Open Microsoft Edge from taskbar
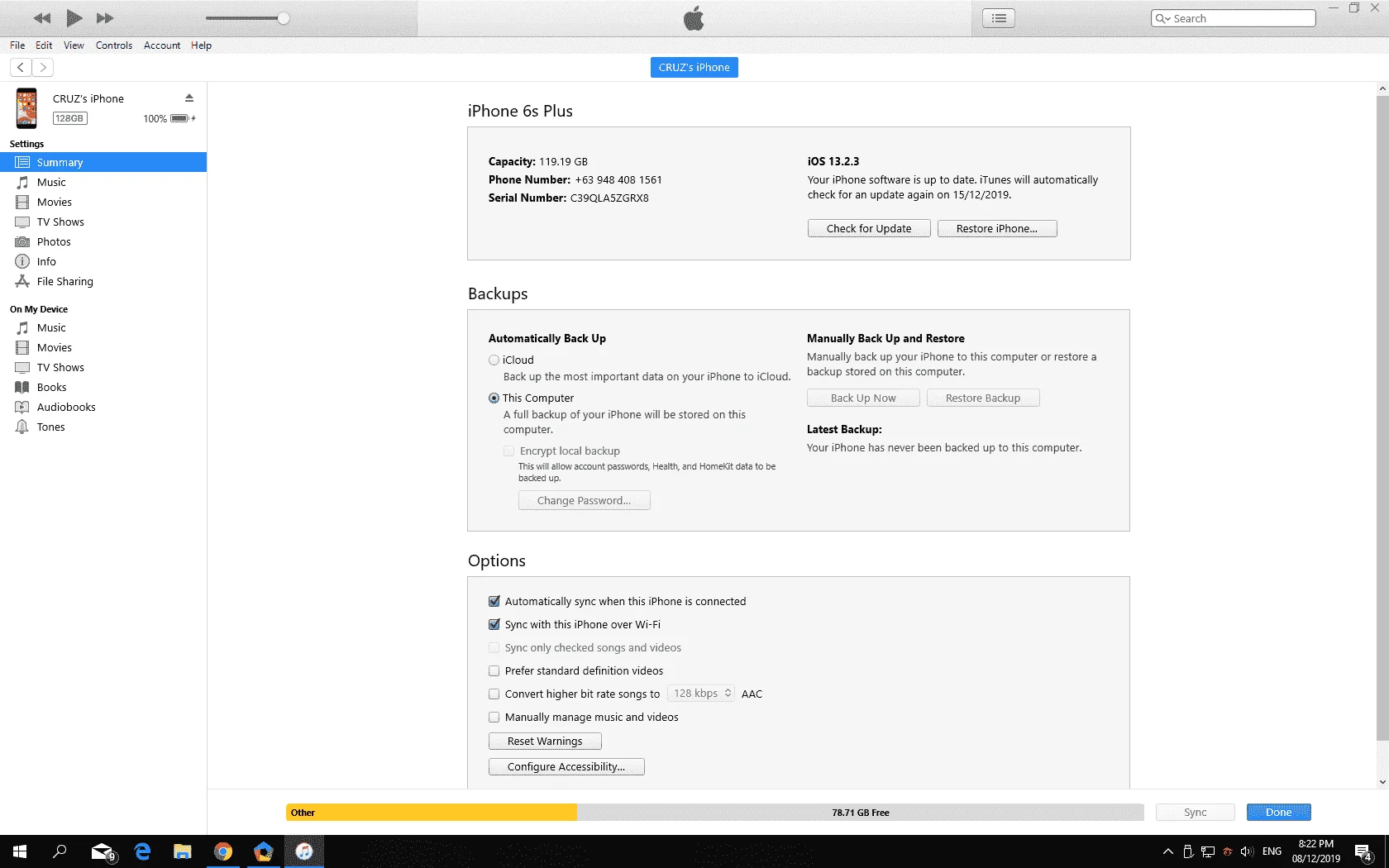 pos(142,851)
